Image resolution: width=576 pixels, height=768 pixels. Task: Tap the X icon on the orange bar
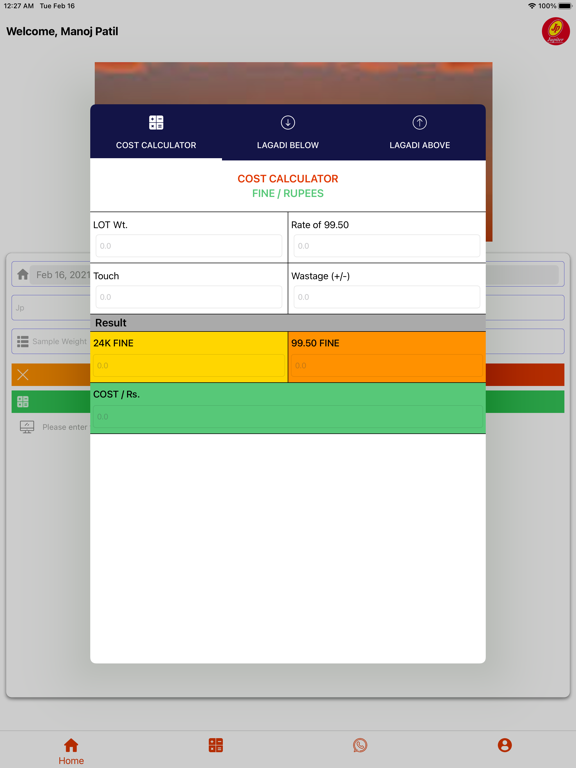pyautogui.click(x=23, y=375)
